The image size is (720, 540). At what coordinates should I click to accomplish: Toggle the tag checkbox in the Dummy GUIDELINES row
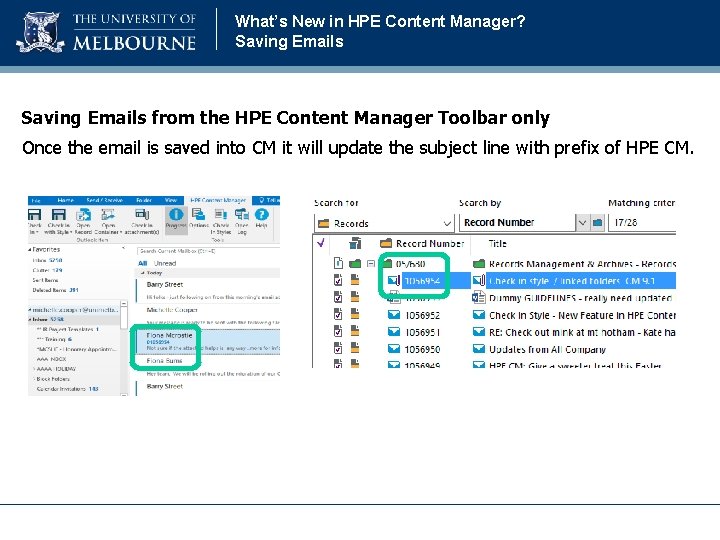coord(338,298)
